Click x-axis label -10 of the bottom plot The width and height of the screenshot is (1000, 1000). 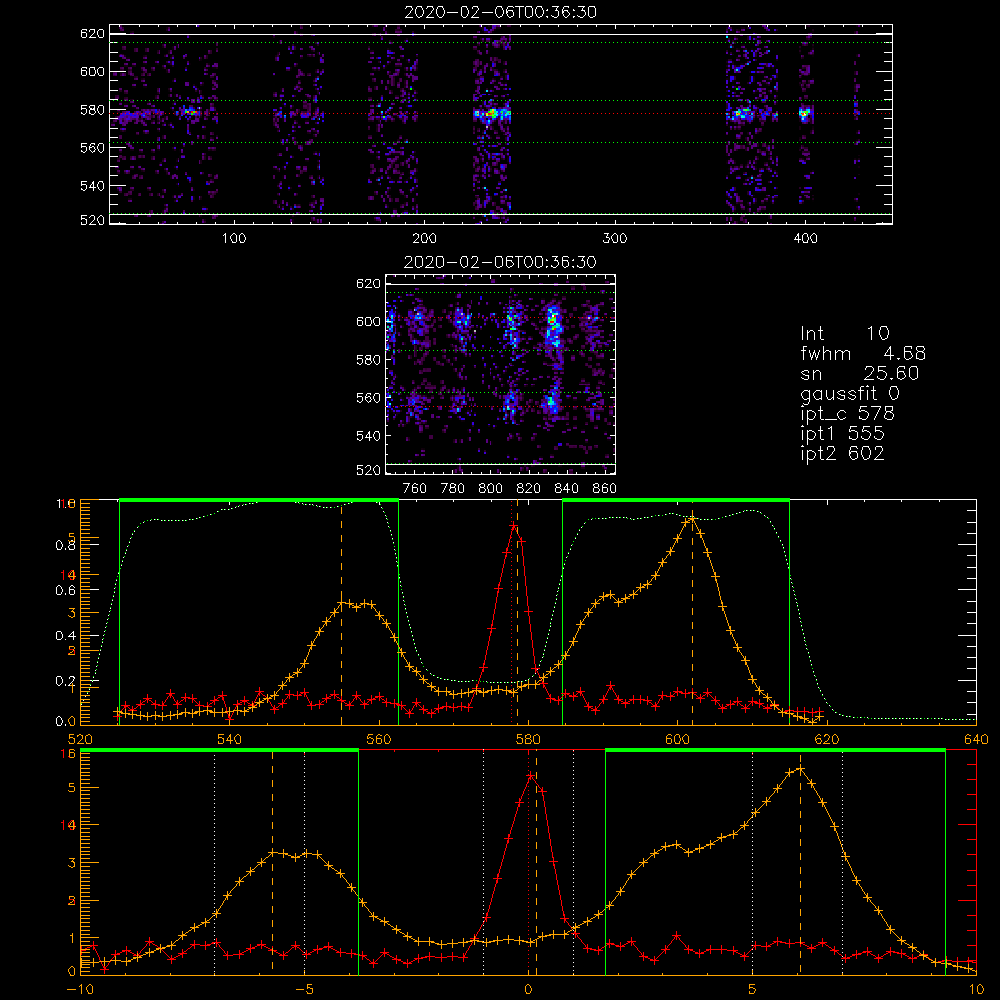click(x=80, y=989)
